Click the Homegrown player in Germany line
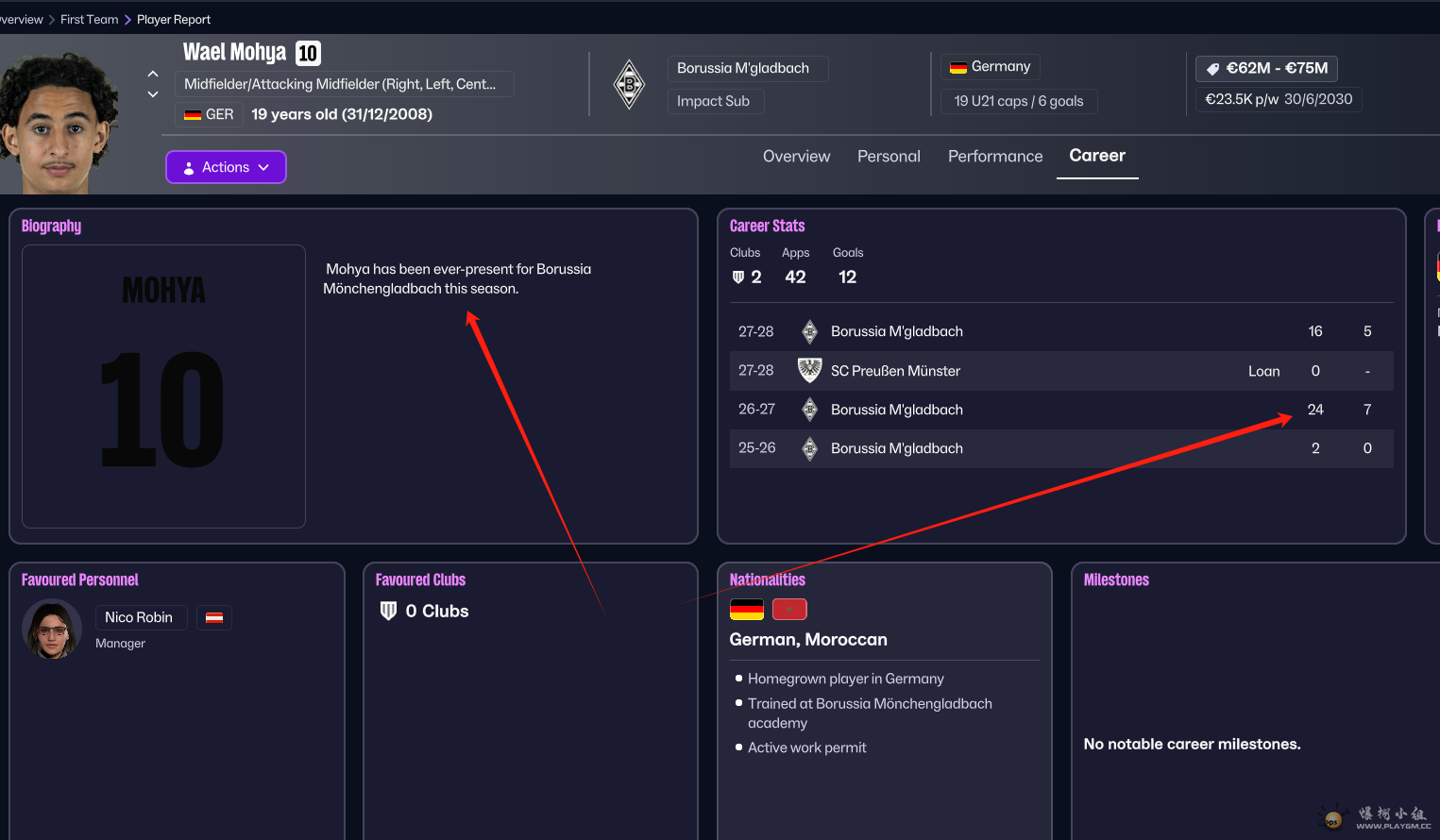 point(845,679)
